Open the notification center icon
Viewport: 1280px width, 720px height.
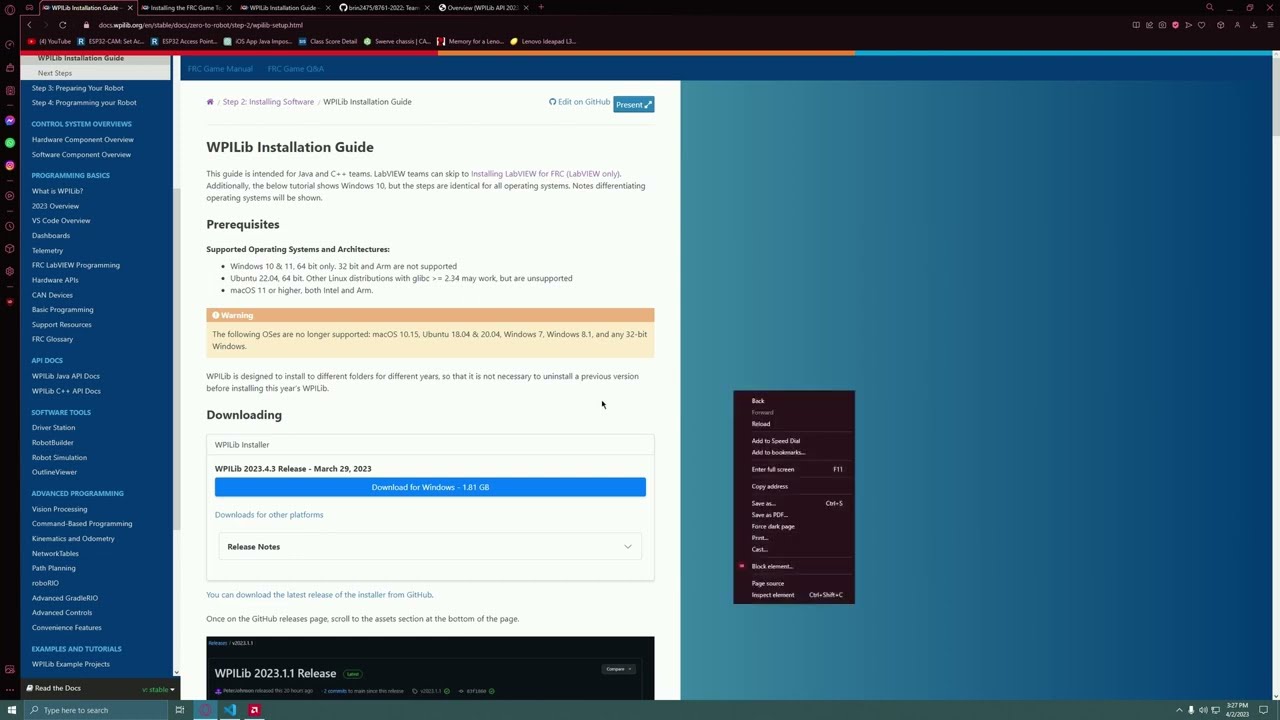click(x=1263, y=710)
